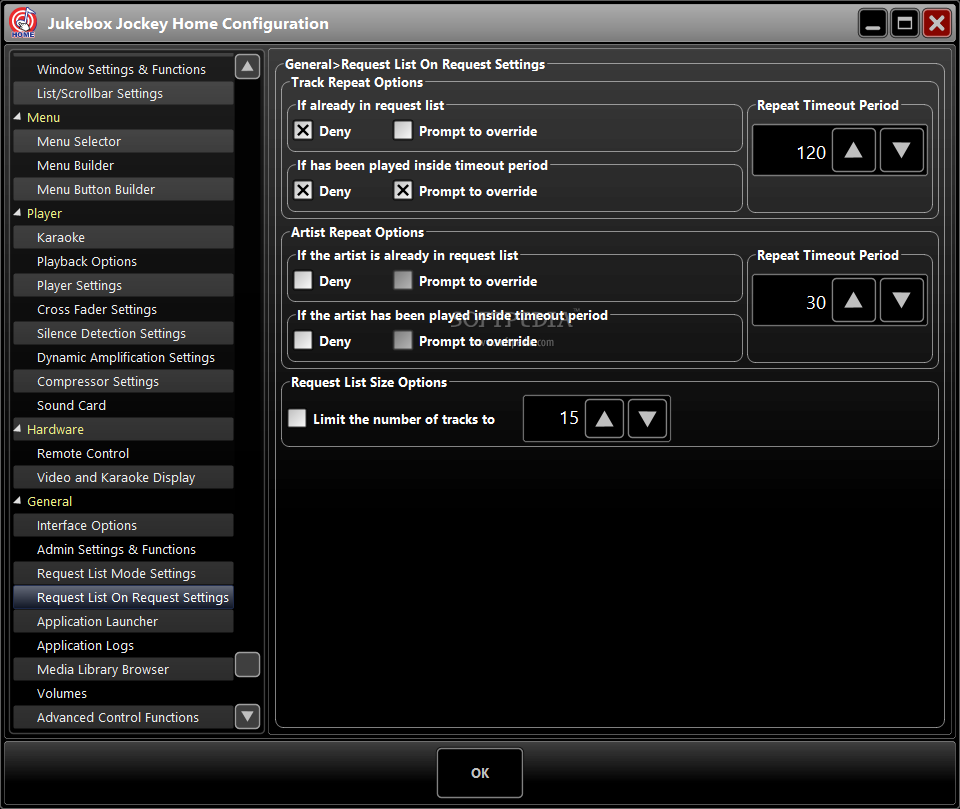Uncheck Deny for track already in request list
Screen dimensions: 960x809
[x=303, y=130]
